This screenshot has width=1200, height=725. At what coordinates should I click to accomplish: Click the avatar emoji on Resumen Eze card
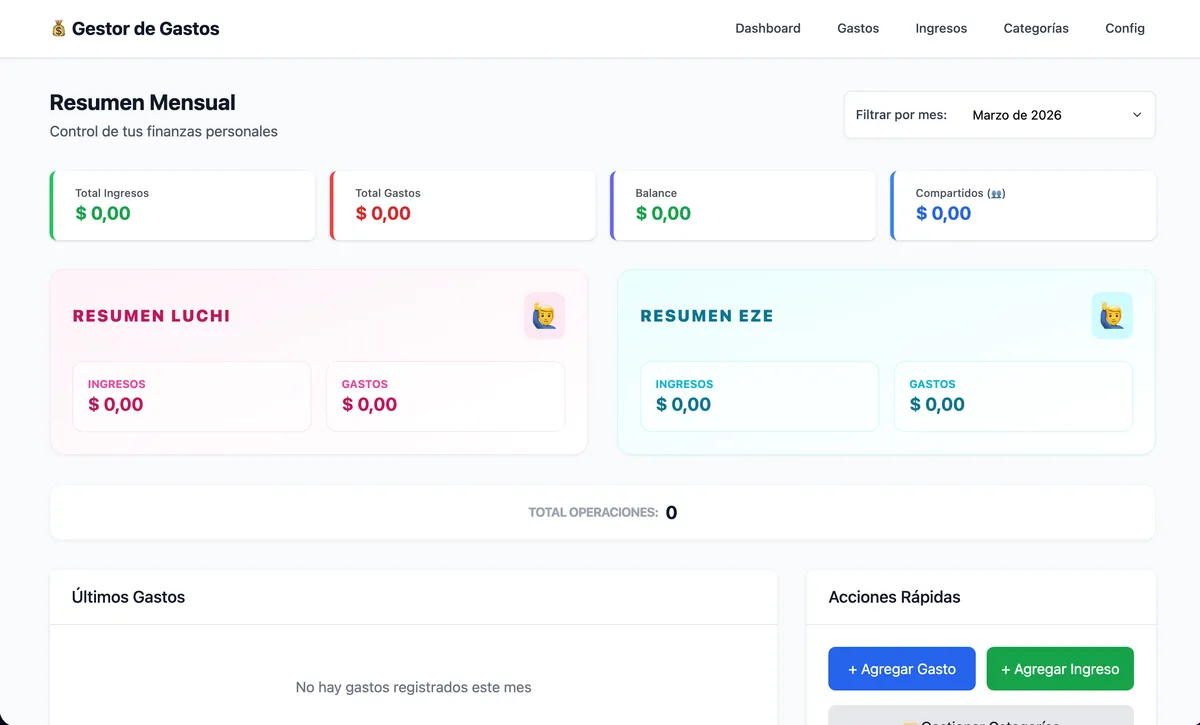[x=1112, y=315]
